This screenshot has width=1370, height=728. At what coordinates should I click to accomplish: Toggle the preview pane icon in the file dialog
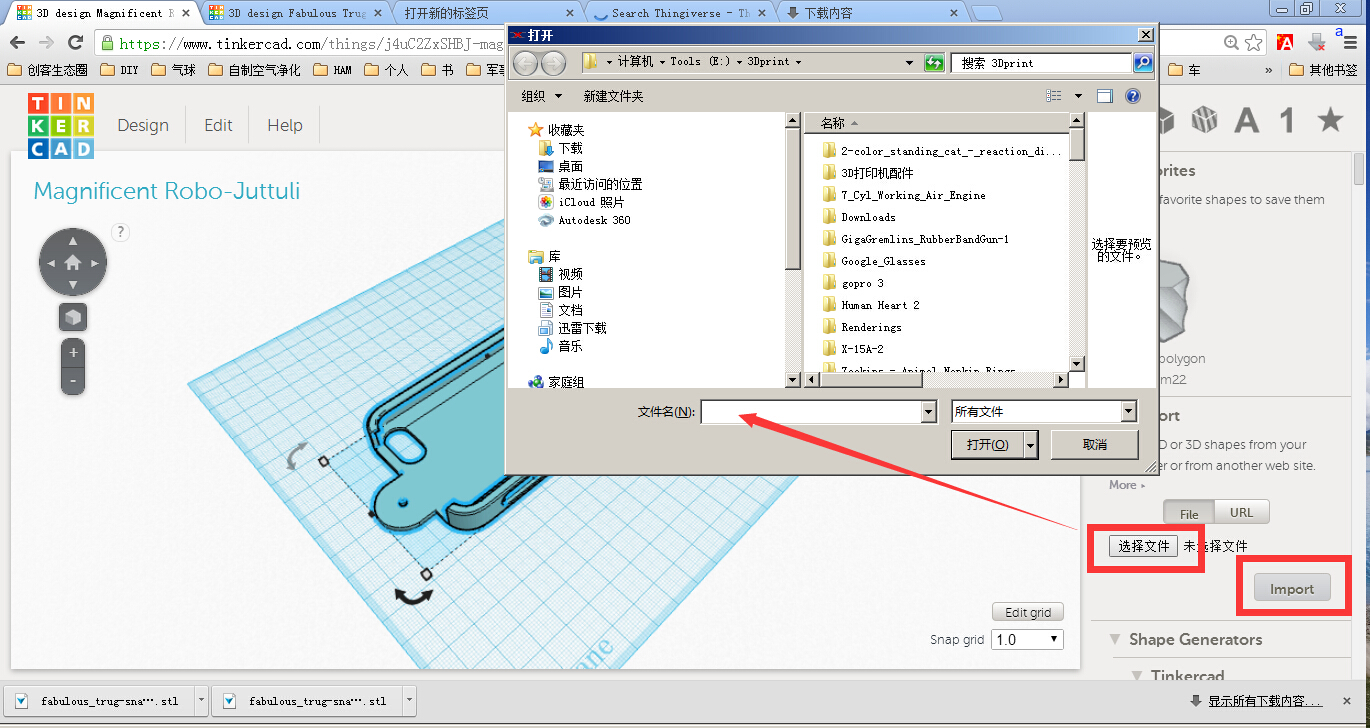(1105, 96)
